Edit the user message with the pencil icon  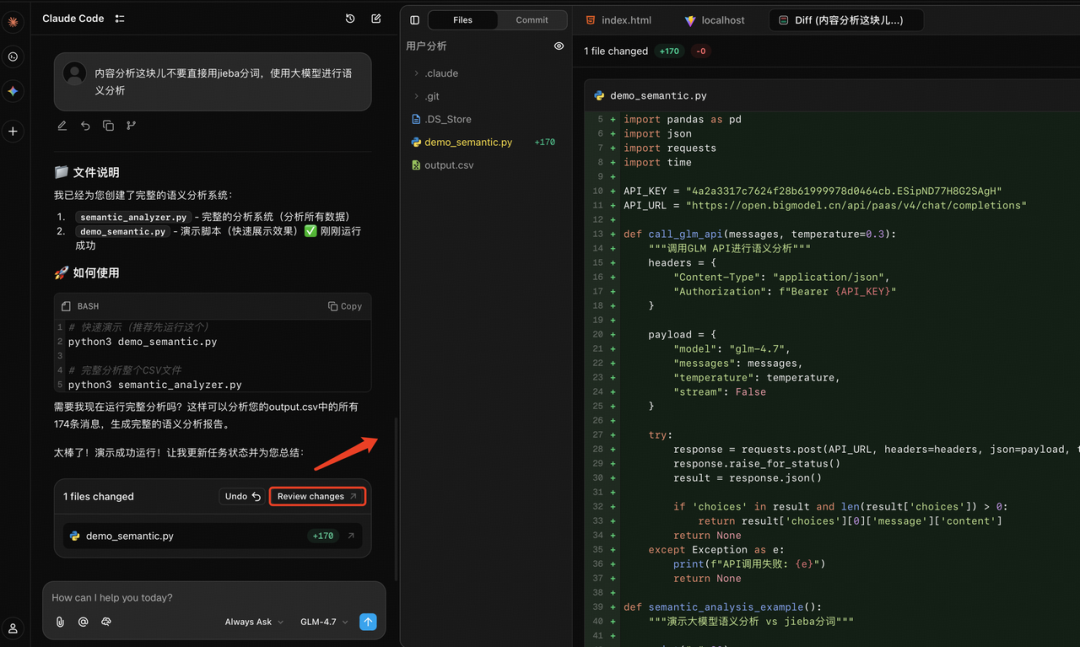pyautogui.click(x=62, y=125)
